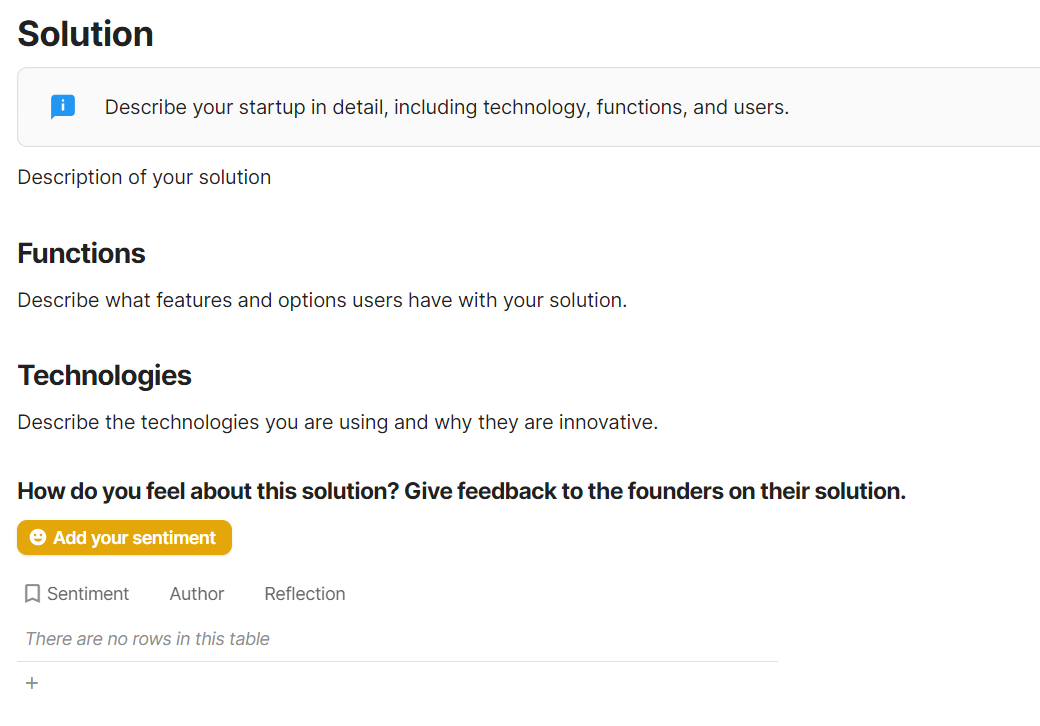Click the Solution page heading
The width and height of the screenshot is (1040, 726).
point(86,34)
